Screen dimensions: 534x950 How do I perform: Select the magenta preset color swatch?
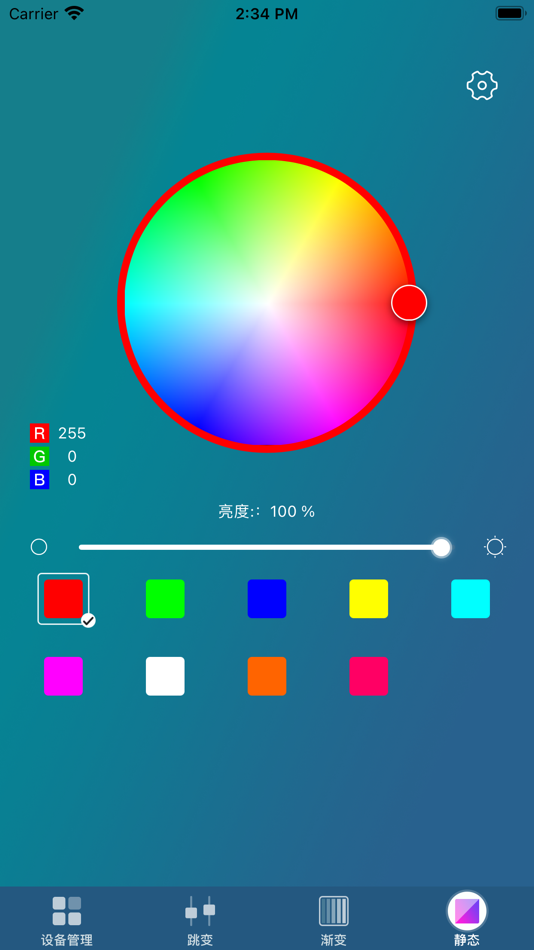point(64,676)
